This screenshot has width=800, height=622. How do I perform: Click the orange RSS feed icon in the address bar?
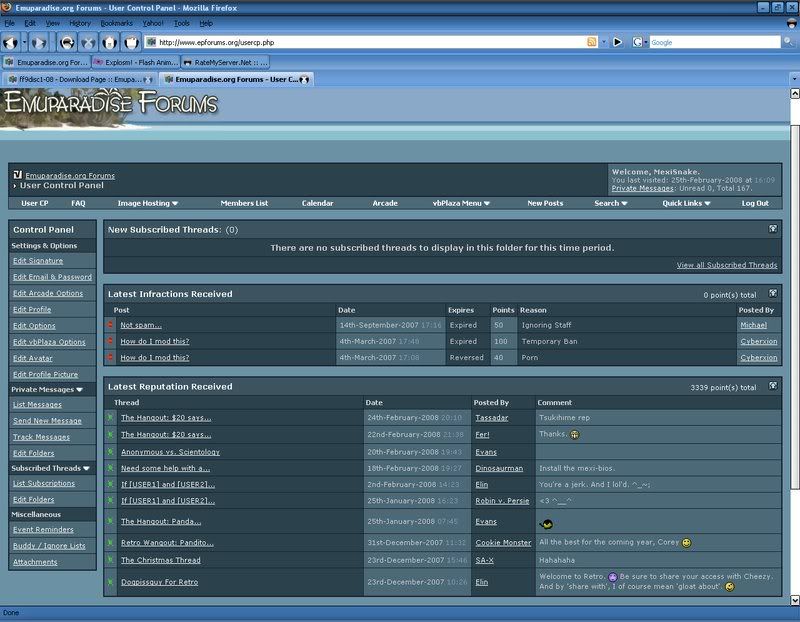[592, 42]
